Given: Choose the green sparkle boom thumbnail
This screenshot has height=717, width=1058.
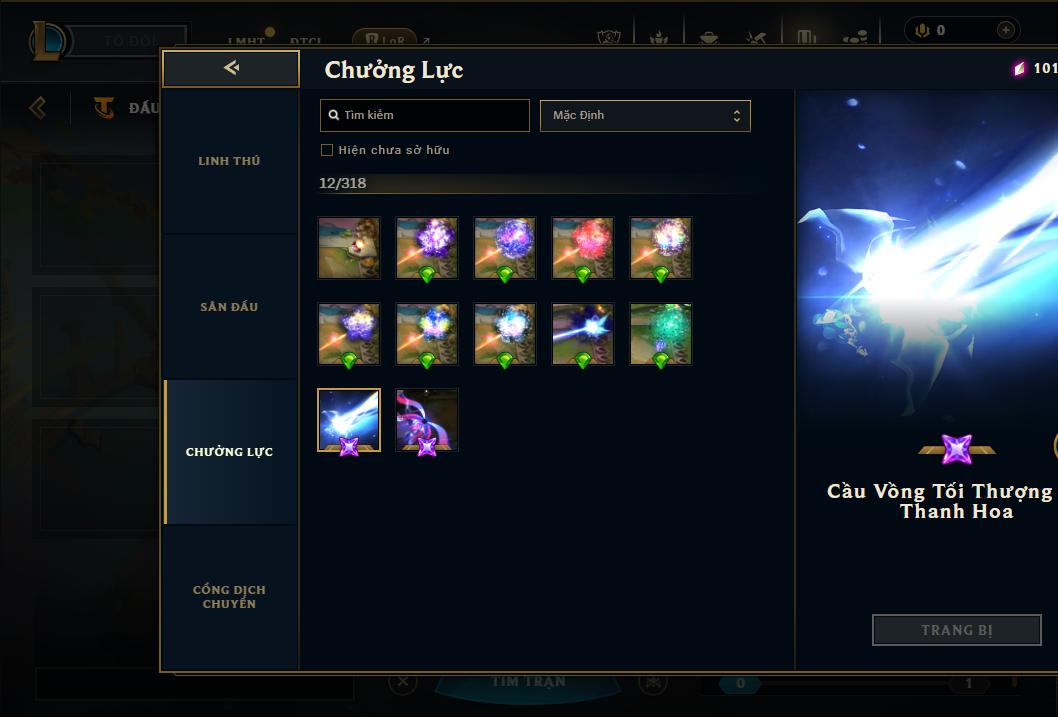Looking at the screenshot, I should 661,334.
